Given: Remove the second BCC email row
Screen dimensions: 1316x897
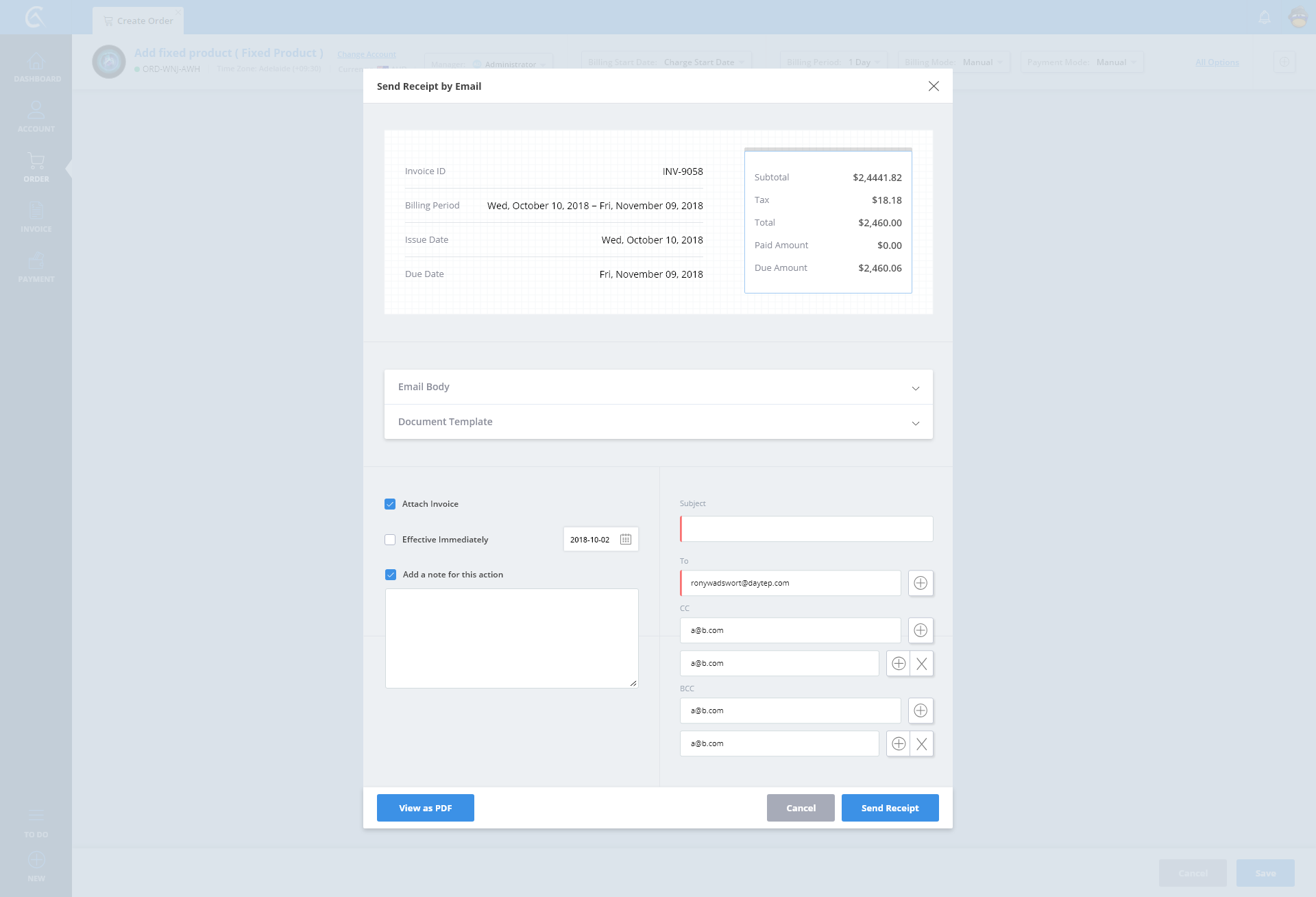Looking at the screenshot, I should (922, 744).
